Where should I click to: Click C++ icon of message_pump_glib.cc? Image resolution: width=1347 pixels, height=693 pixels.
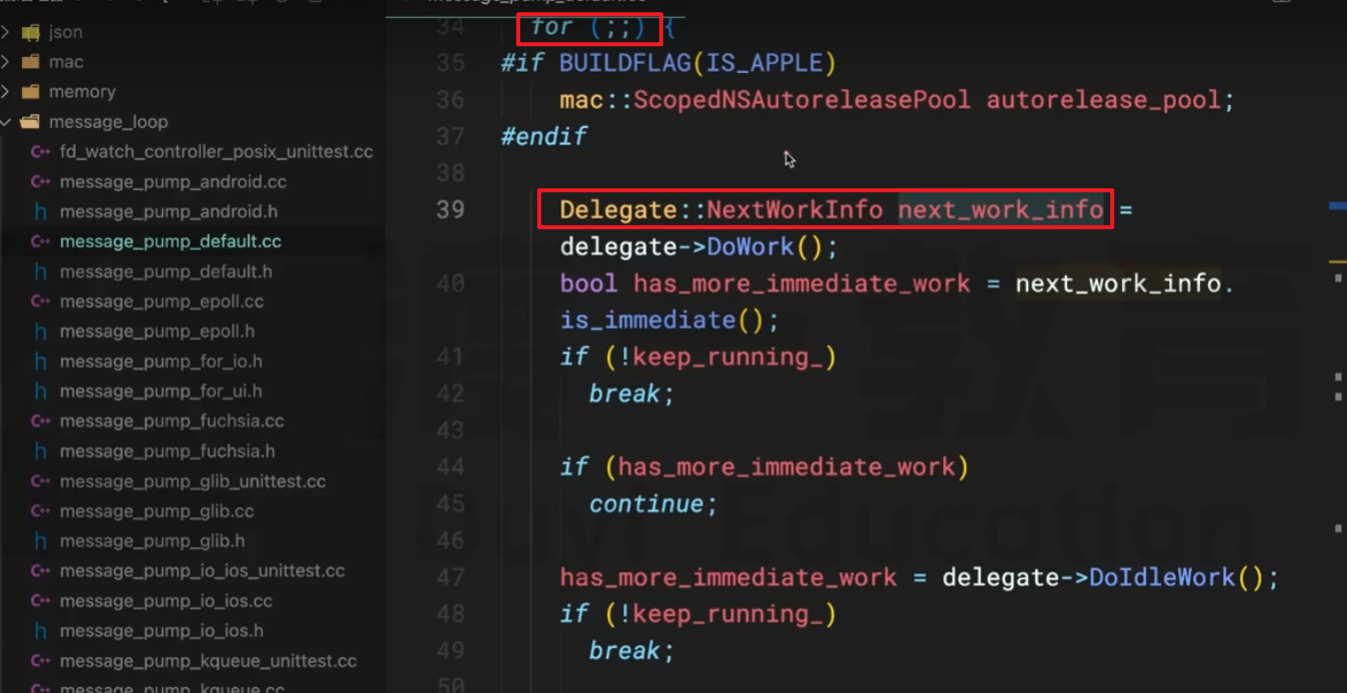[41, 511]
